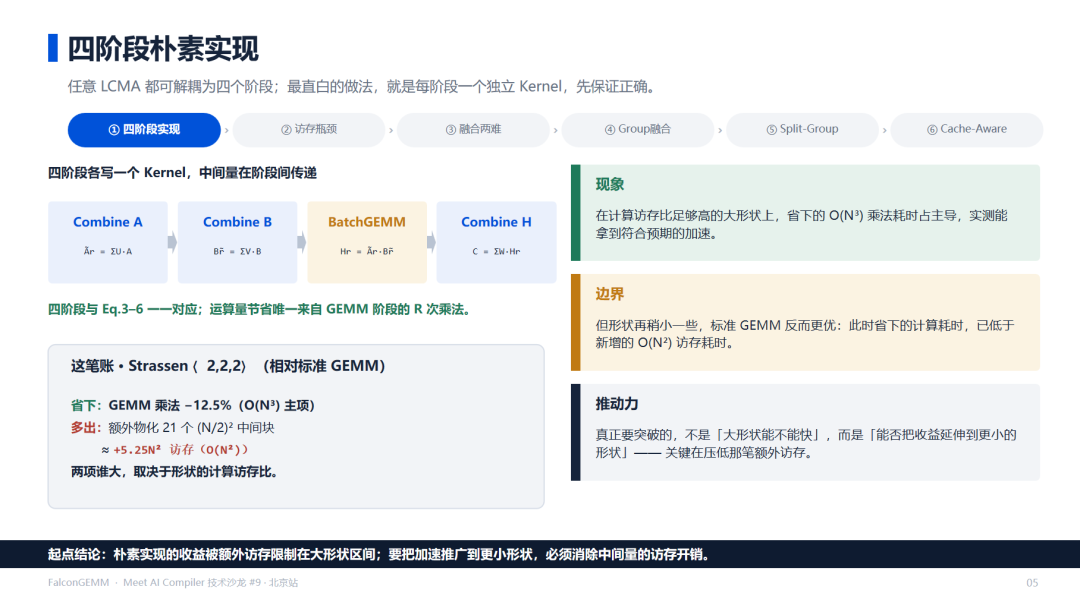Select the ⑤ Split-Group step

tap(802, 129)
